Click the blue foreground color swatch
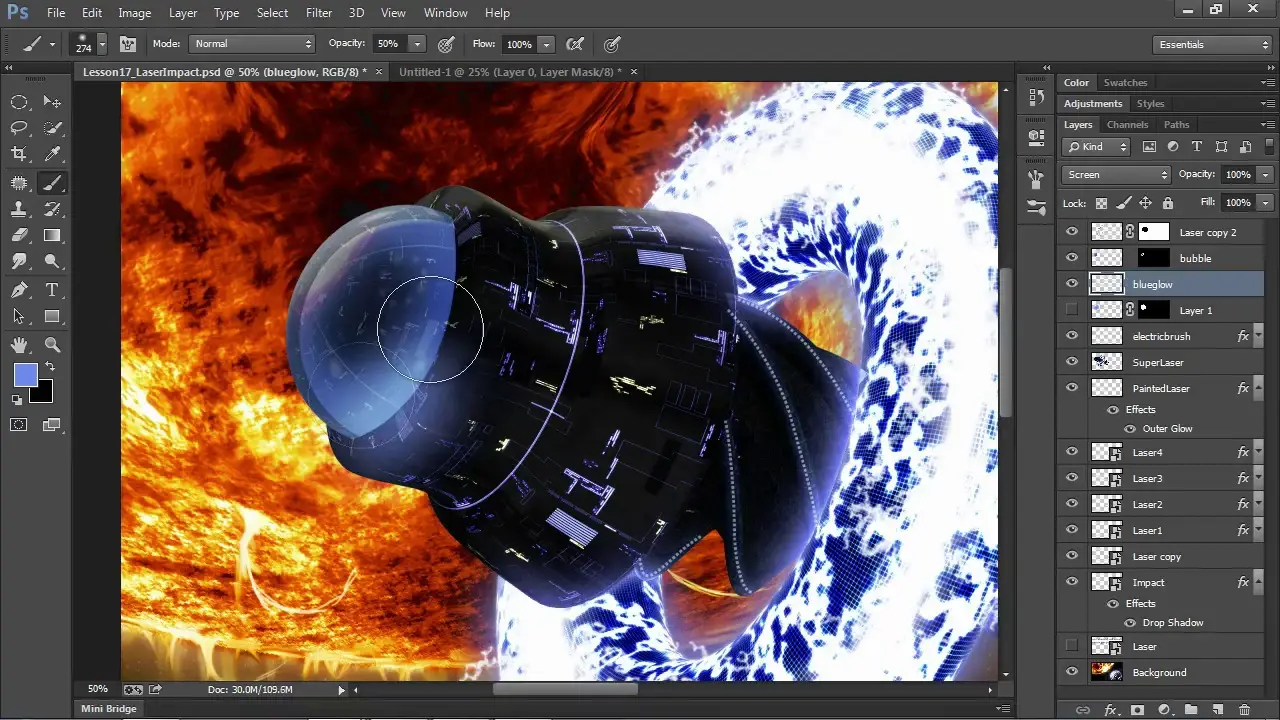1280x720 pixels. 25,375
